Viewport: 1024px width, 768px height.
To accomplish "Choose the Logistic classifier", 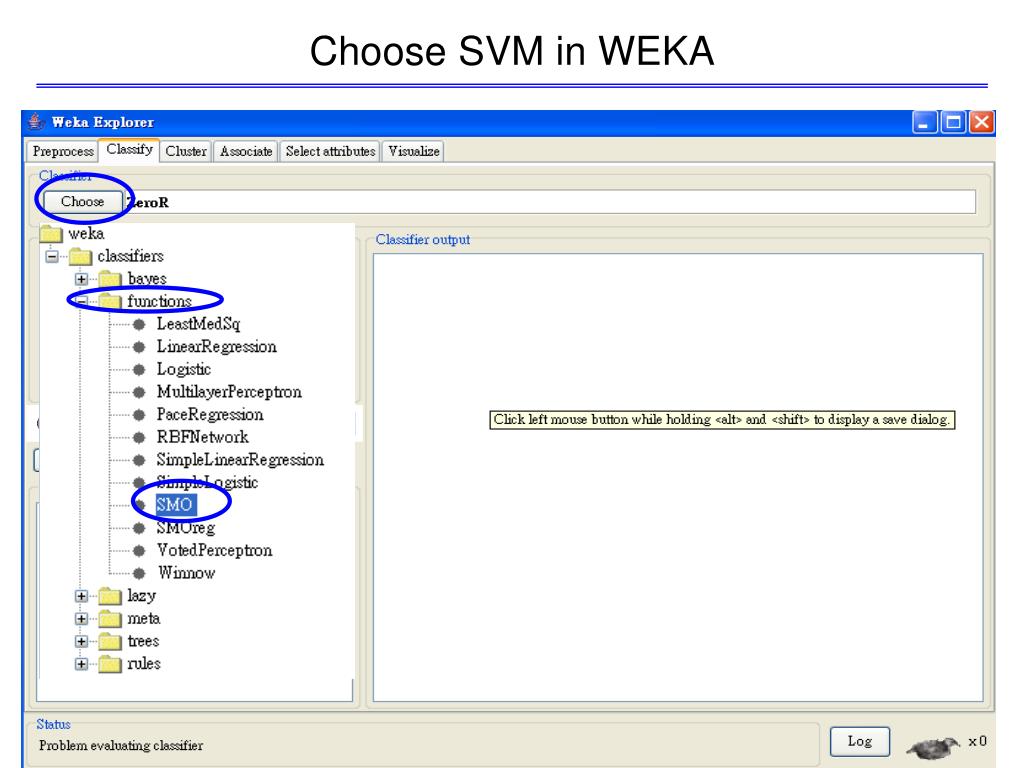I will click(x=184, y=370).
